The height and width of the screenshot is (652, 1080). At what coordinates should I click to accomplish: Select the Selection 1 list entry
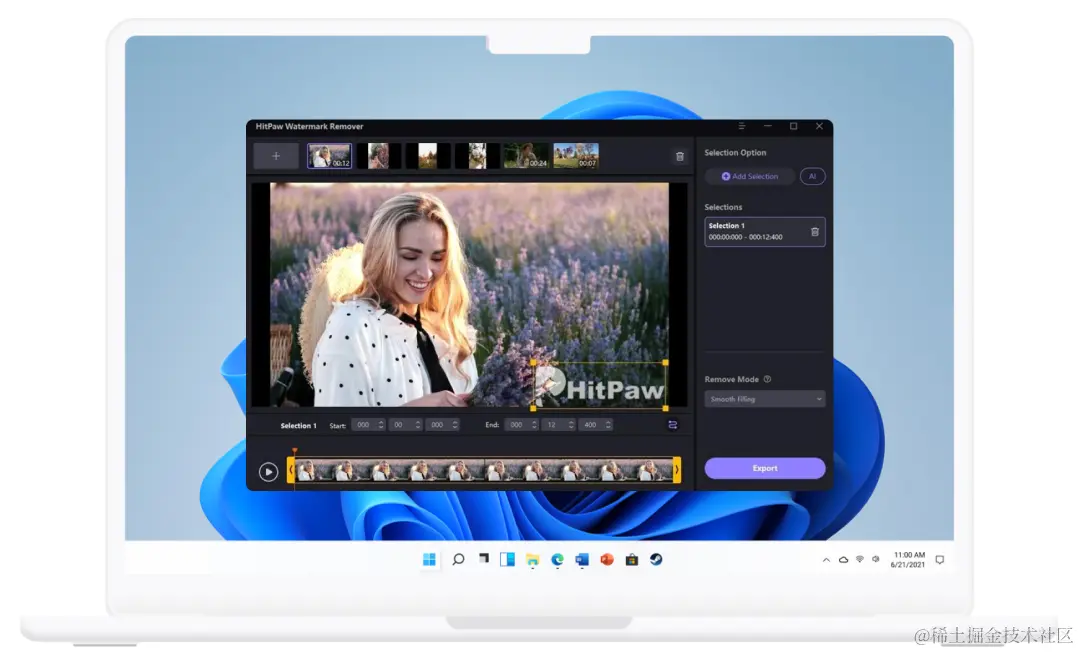pos(765,232)
